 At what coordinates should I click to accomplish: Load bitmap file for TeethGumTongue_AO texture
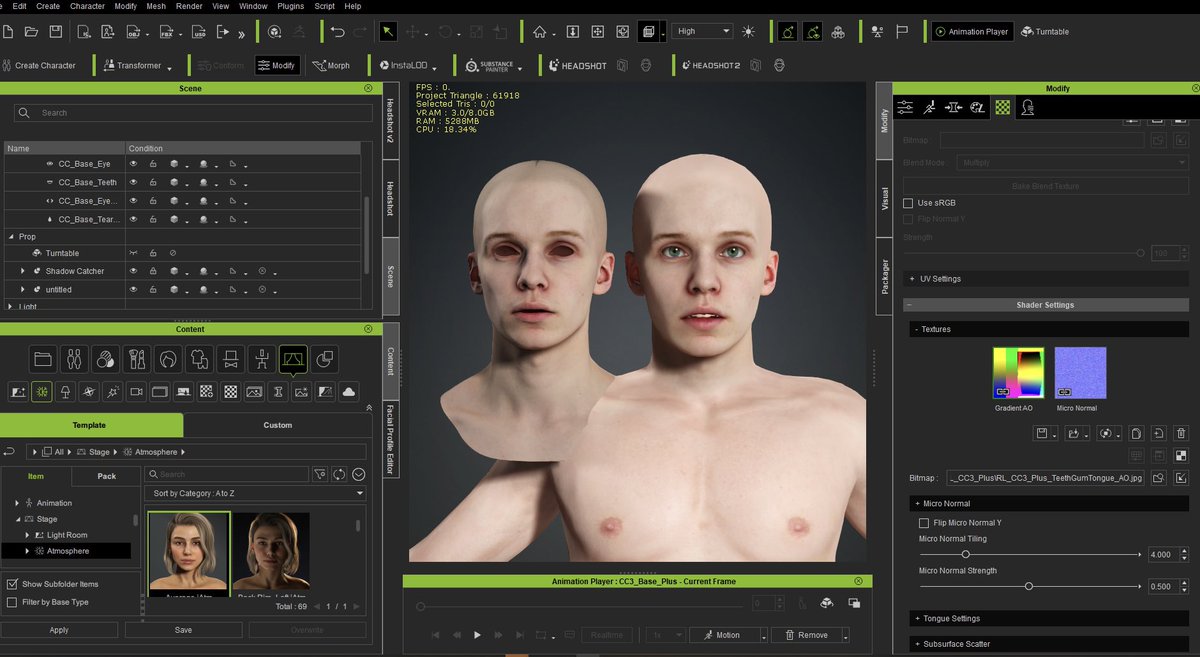click(x=1160, y=479)
